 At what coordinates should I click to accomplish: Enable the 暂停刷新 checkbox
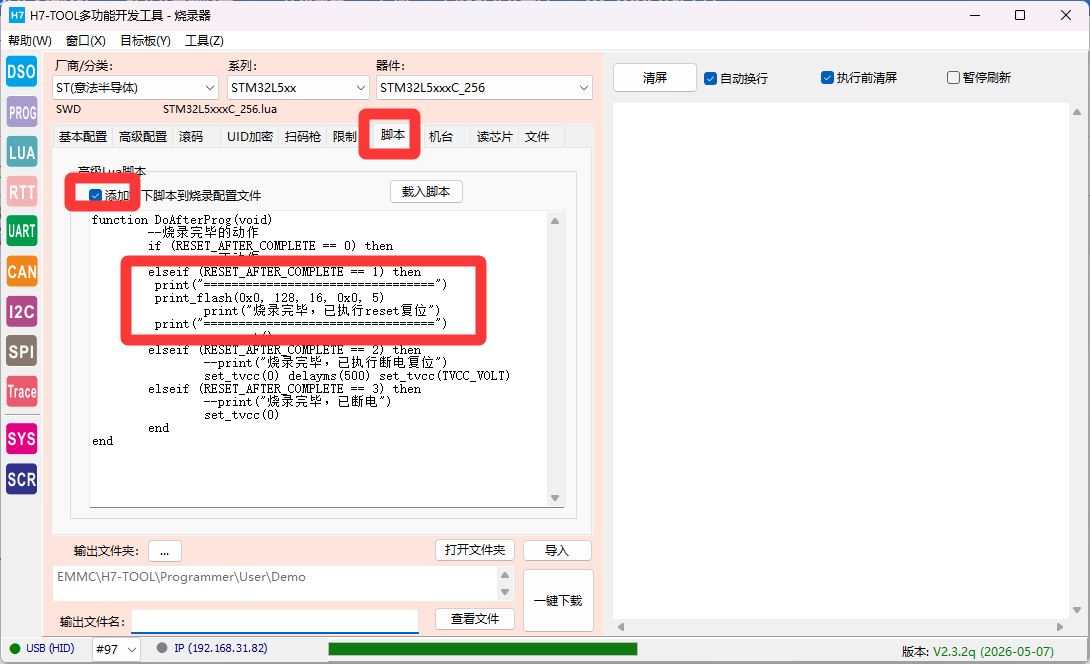pyautogui.click(x=954, y=78)
